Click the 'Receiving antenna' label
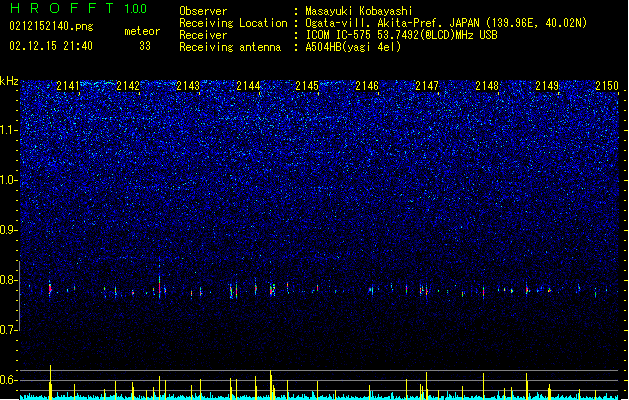629x400 pixels. tap(230, 47)
